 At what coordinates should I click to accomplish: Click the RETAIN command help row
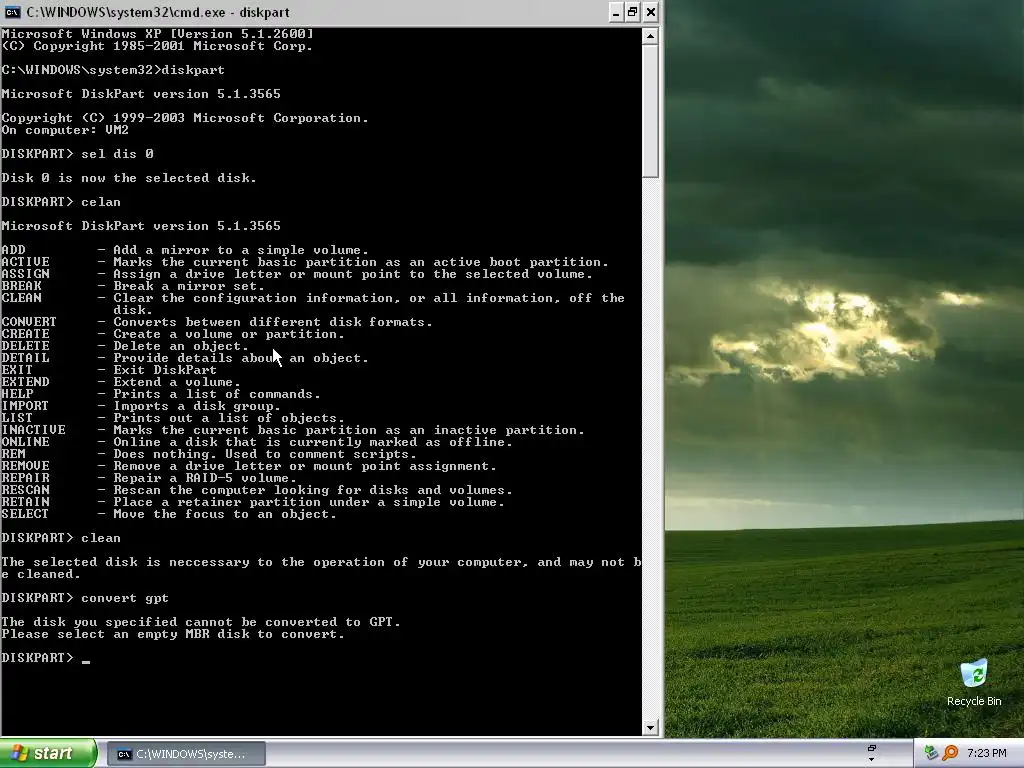point(253,502)
